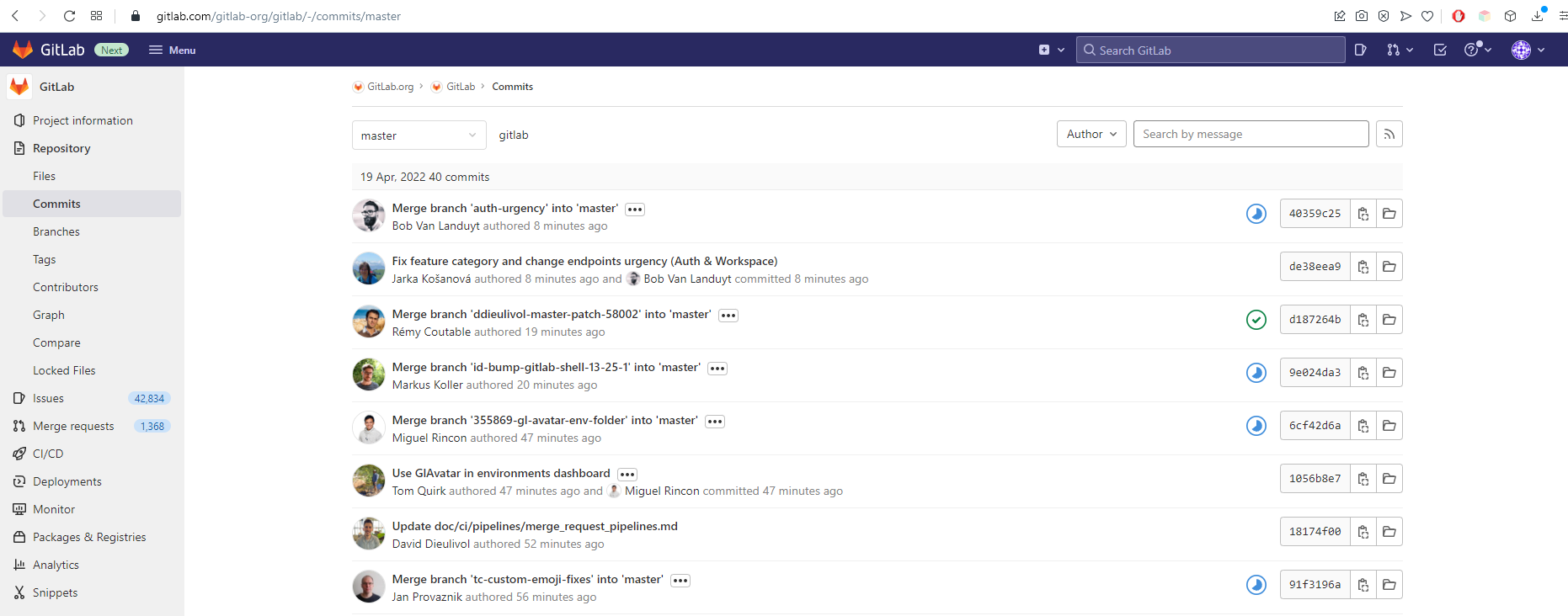
Task: Open the create new plus dropdown
Action: (1052, 50)
